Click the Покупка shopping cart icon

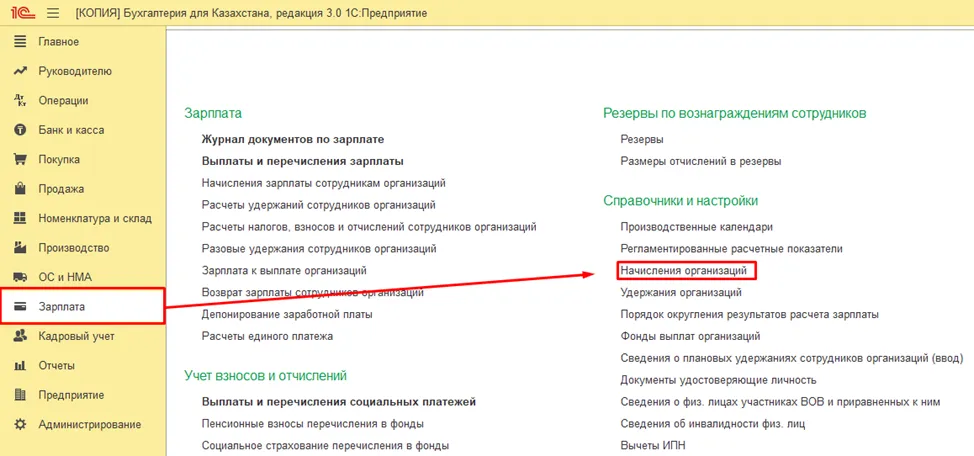20,159
